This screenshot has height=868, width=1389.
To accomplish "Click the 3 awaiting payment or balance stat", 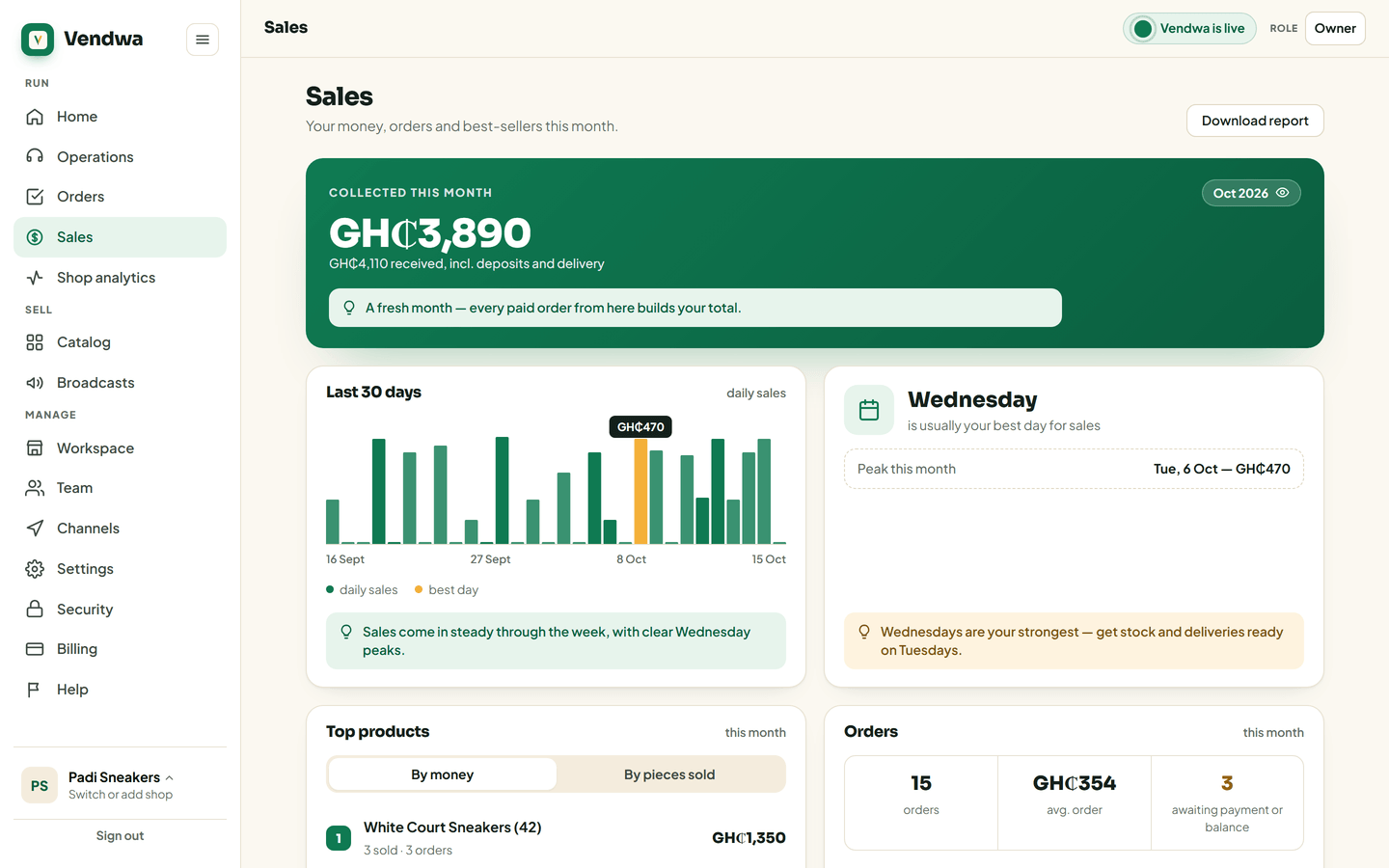I will (x=1227, y=802).
